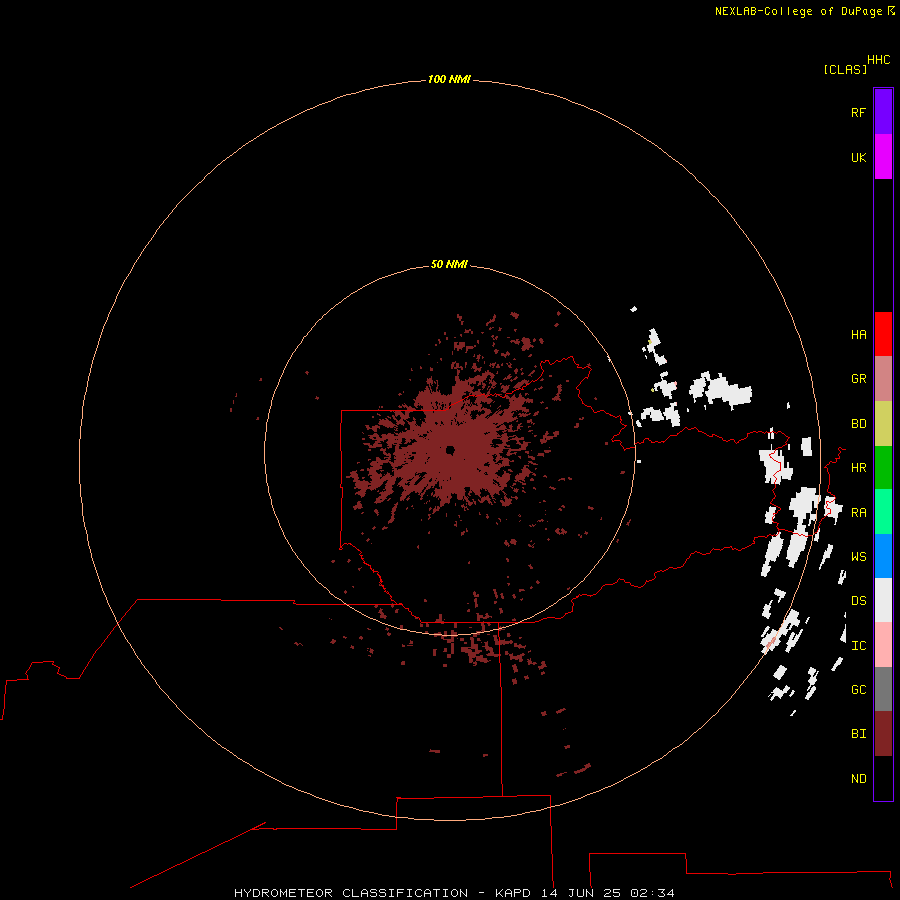Click the 'NEXLAB-College of DuPage' credit text
Viewport: 900px width, 900px height.
(798, 11)
